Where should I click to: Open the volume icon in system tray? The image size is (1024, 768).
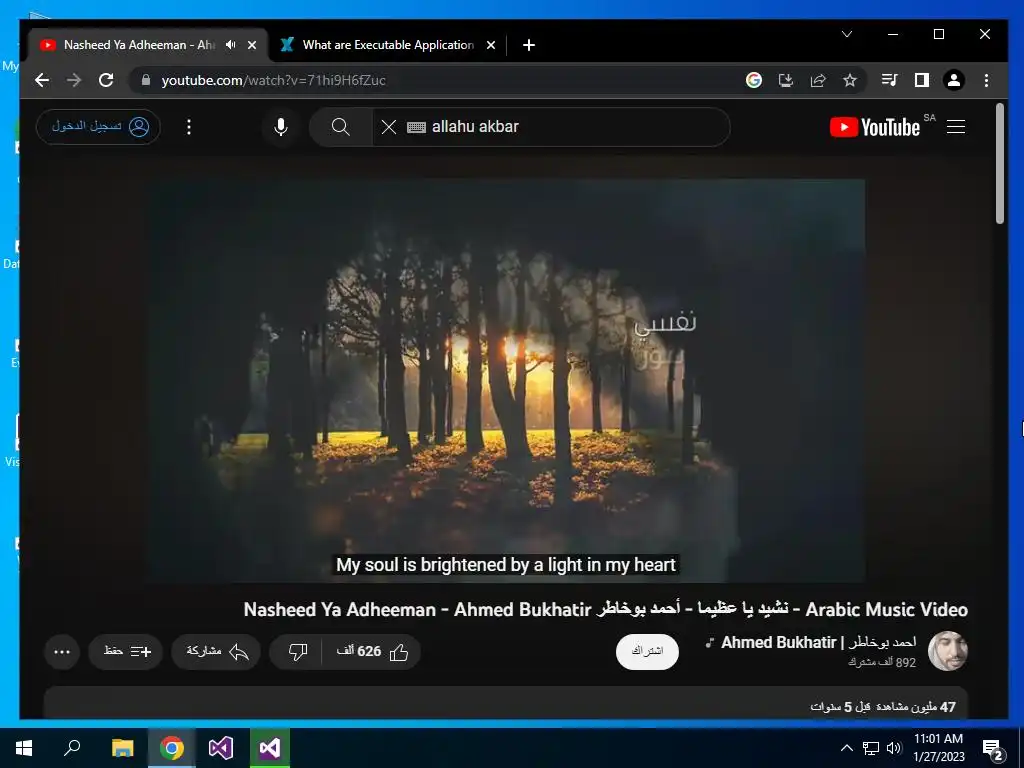click(894, 748)
